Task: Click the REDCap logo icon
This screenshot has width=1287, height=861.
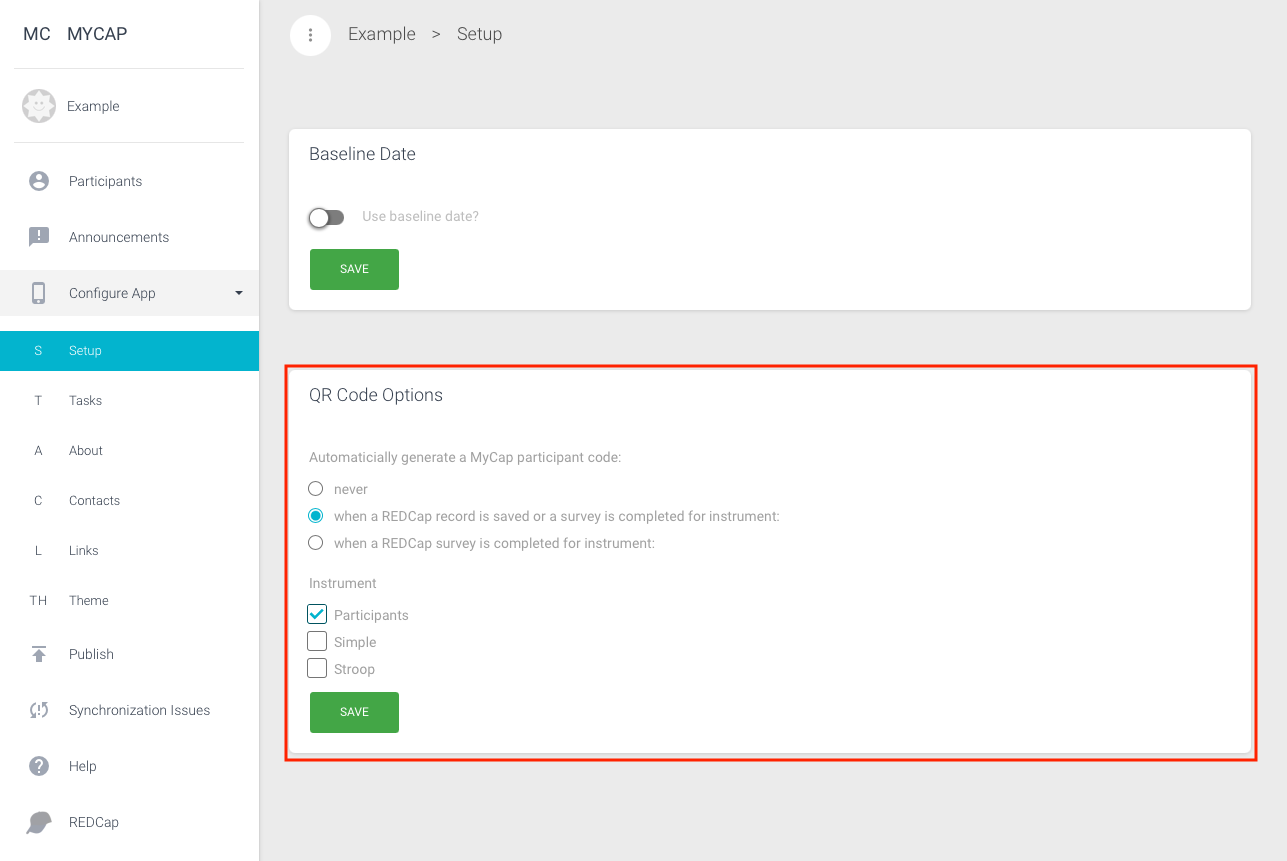Action: 38,821
